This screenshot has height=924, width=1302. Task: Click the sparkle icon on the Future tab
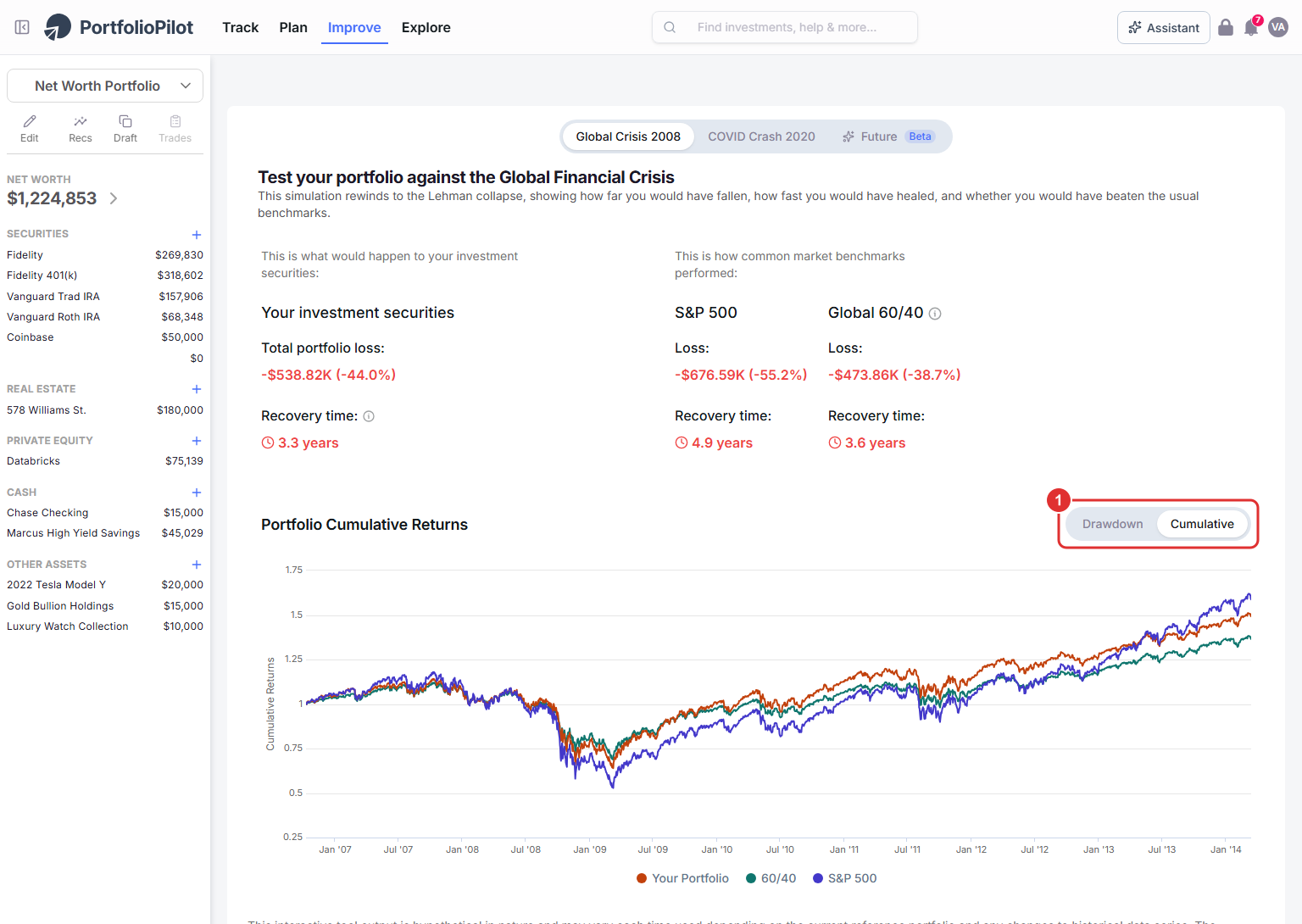[x=849, y=136]
